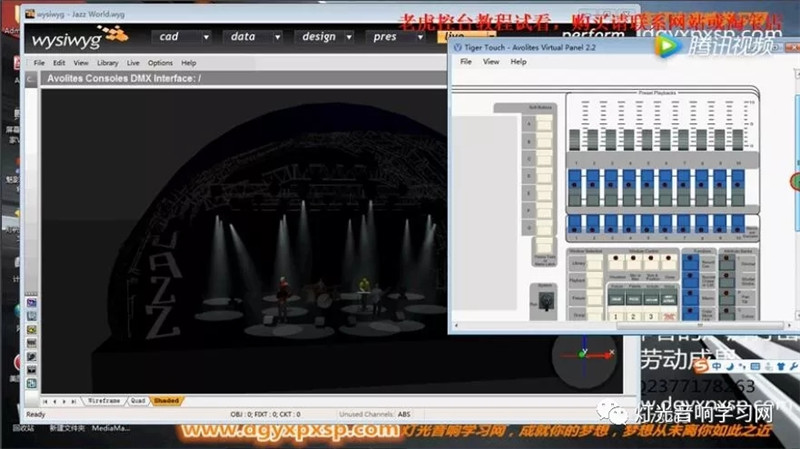This screenshot has height=449, width=800.
Task: Click the jump-to-first-tab arrow beside Wireframe
Action: click(45, 402)
